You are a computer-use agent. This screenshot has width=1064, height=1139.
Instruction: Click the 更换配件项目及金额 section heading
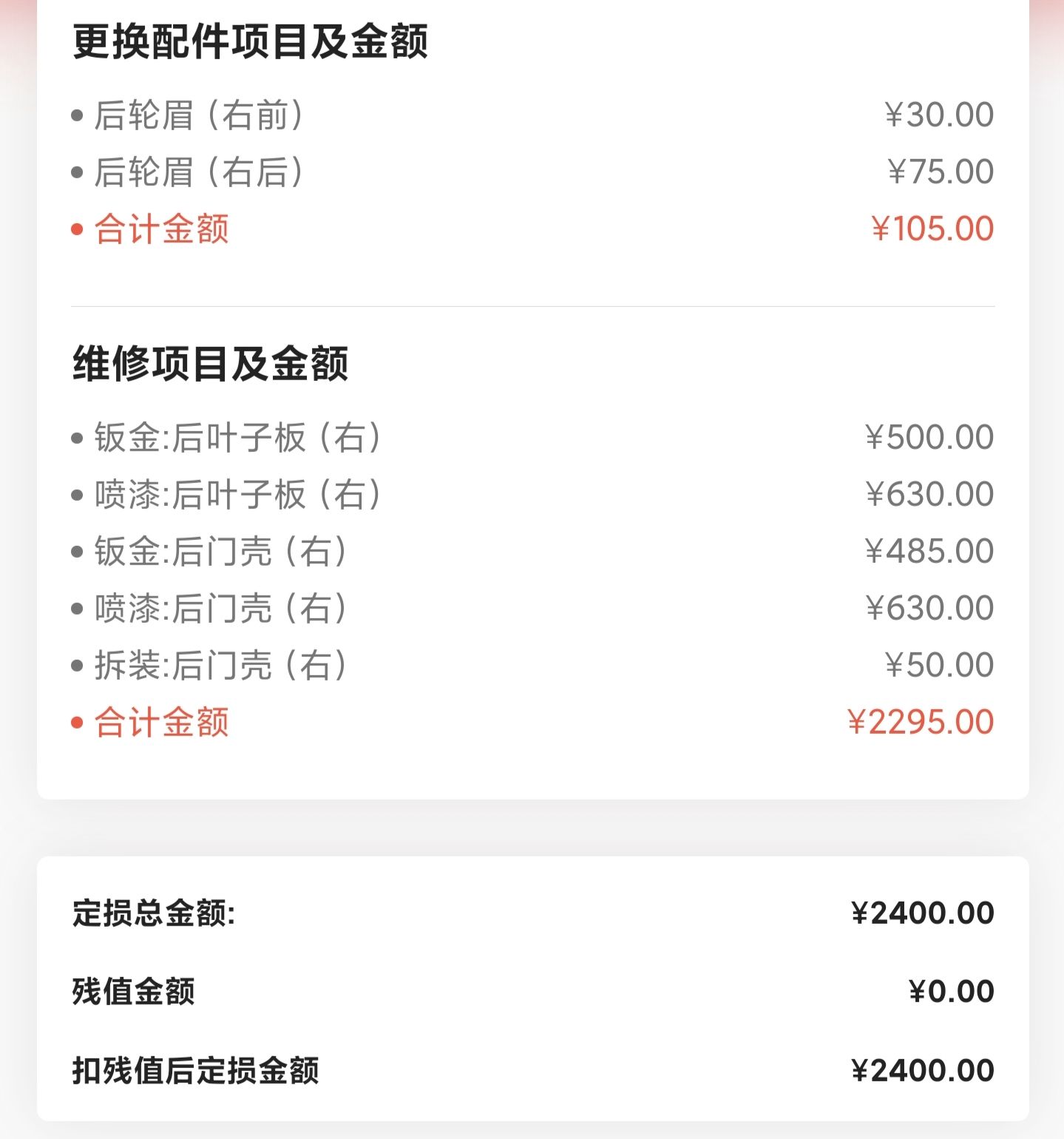250,41
